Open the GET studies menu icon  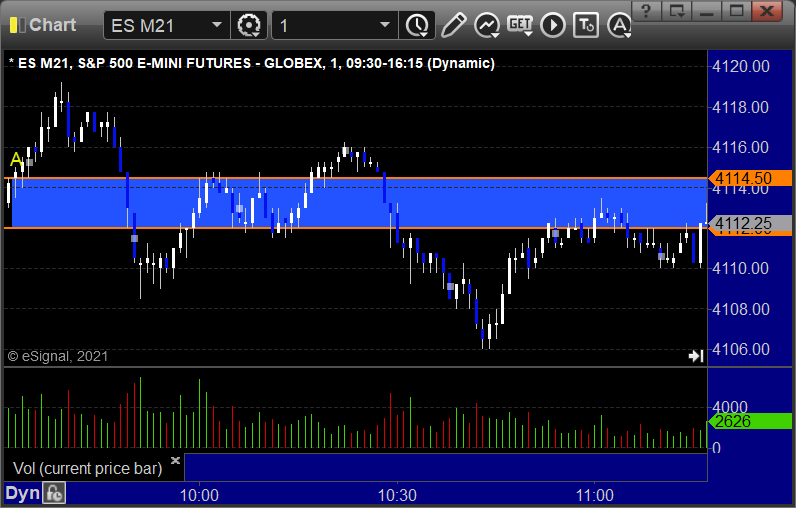pyautogui.click(x=520, y=25)
